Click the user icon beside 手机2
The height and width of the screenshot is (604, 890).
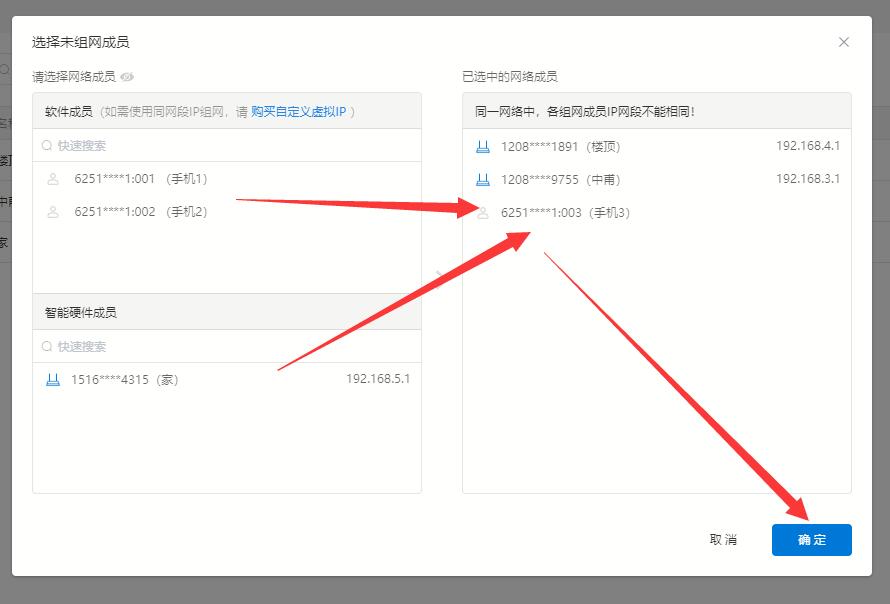click(x=53, y=212)
